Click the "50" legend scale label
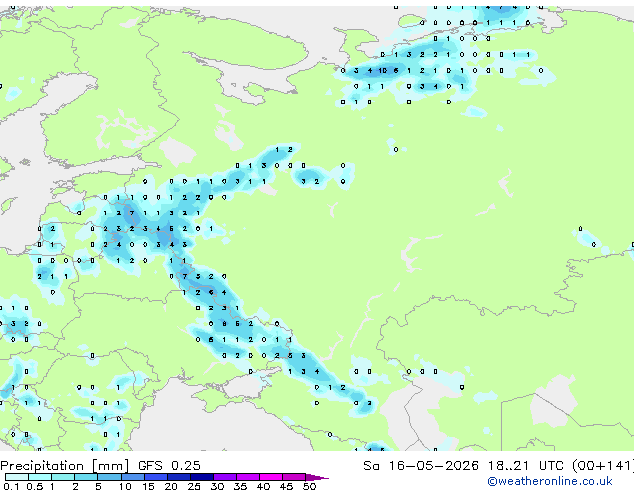 point(309,486)
